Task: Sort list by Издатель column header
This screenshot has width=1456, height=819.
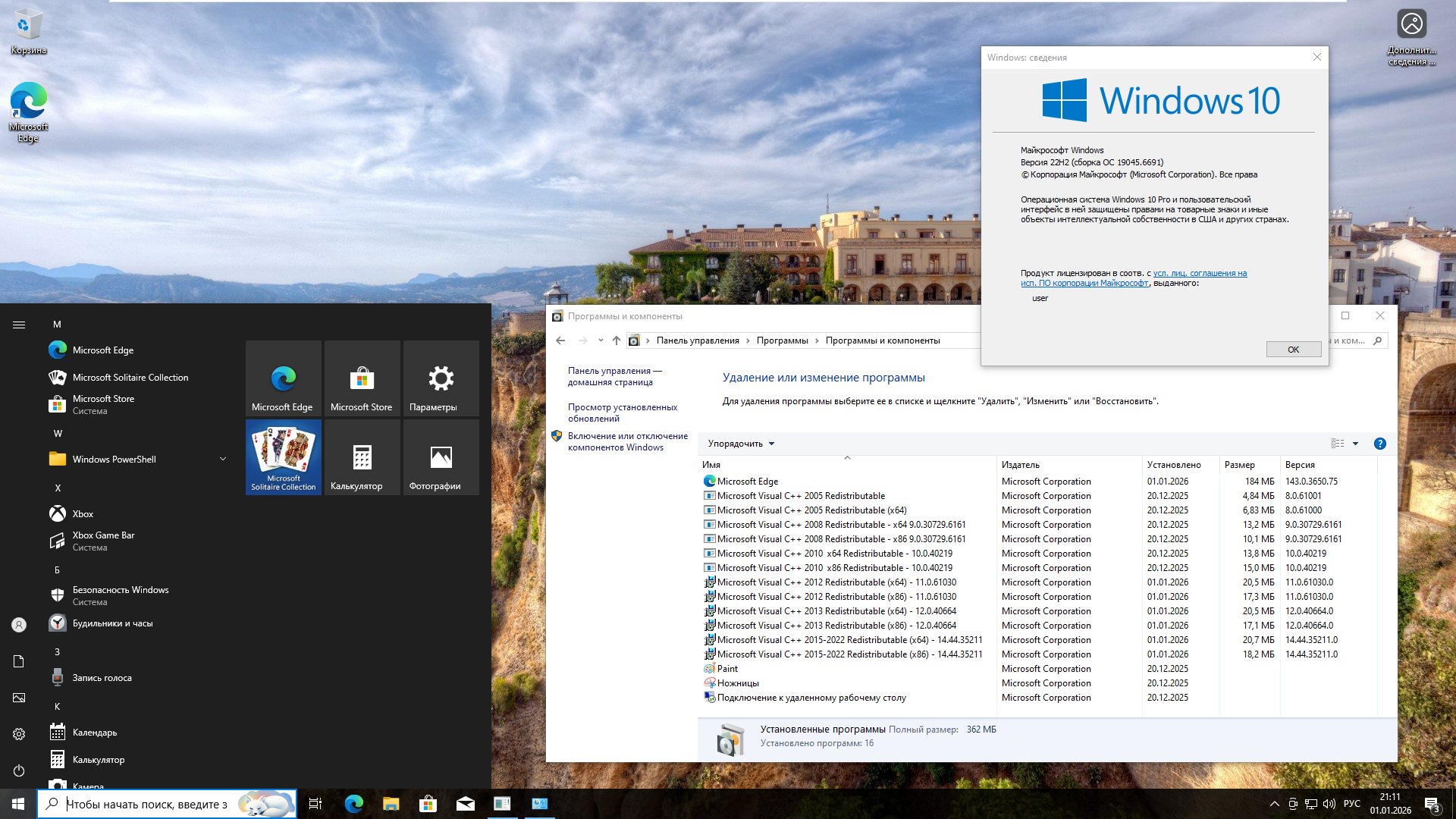Action: click(x=1020, y=465)
